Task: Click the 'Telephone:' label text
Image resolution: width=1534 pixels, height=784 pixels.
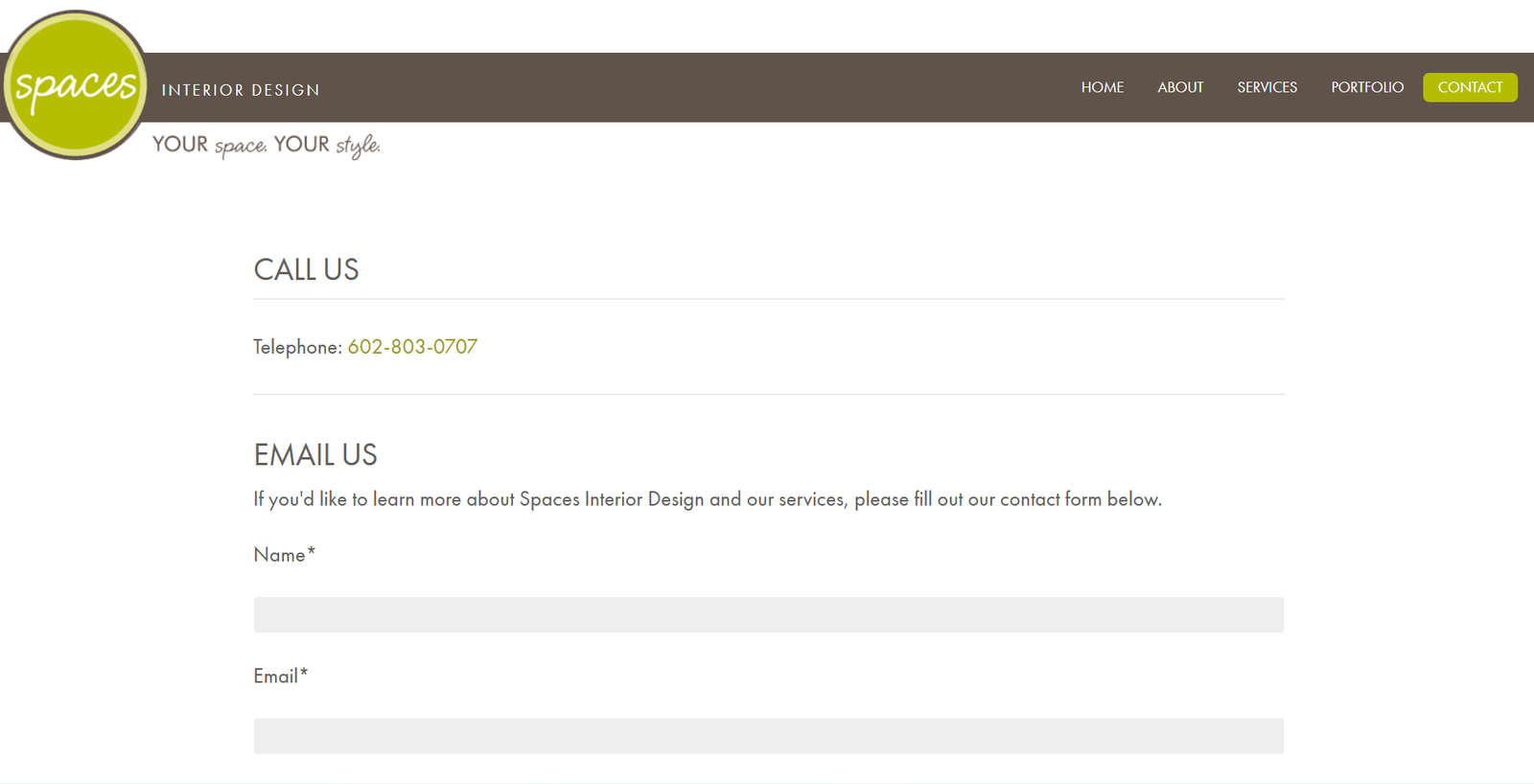Action: [x=297, y=347]
